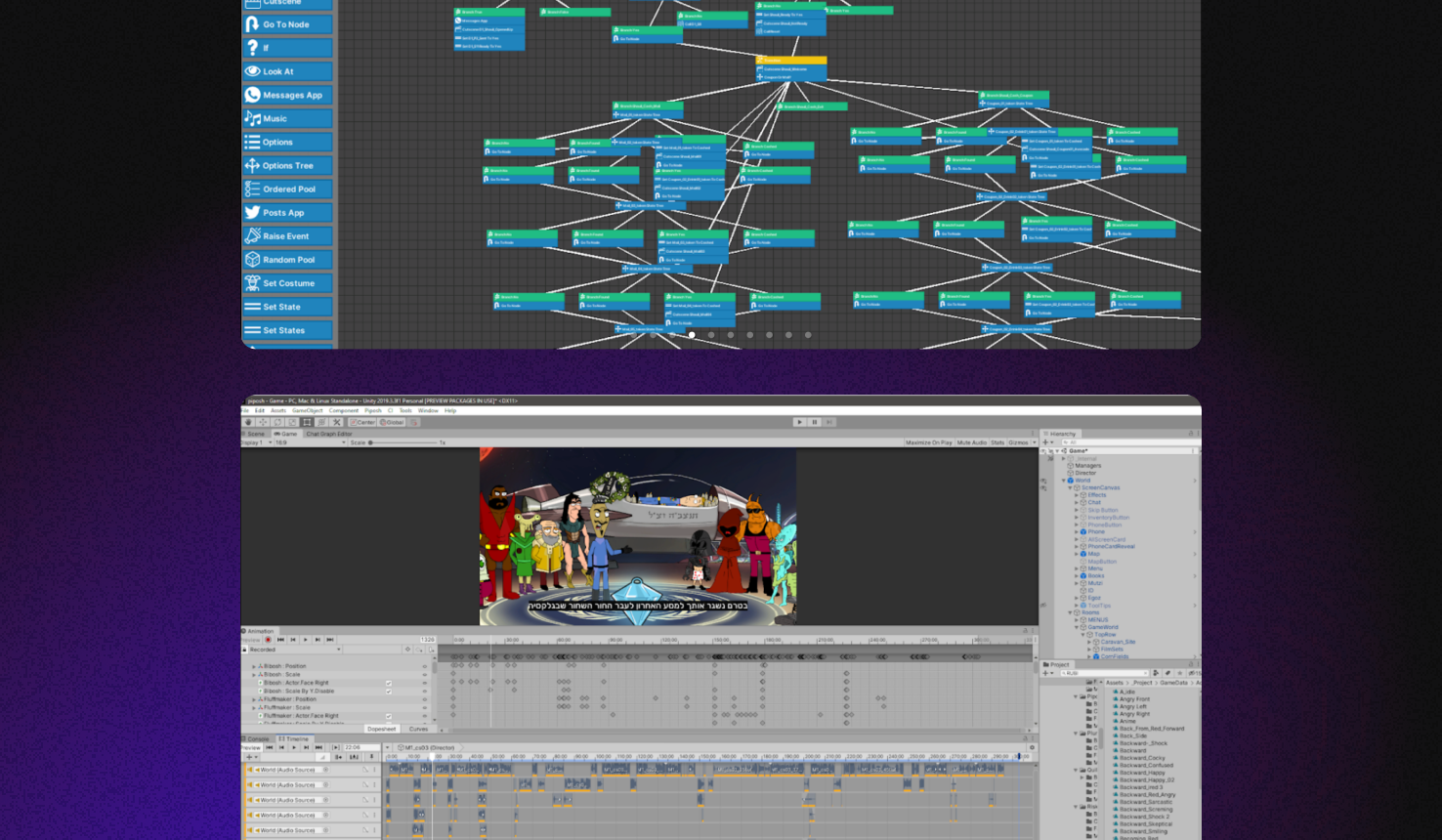This screenshot has width=1442, height=840.
Task: Collapse ScreenCanvas in Hierarchy
Action: [1070, 487]
